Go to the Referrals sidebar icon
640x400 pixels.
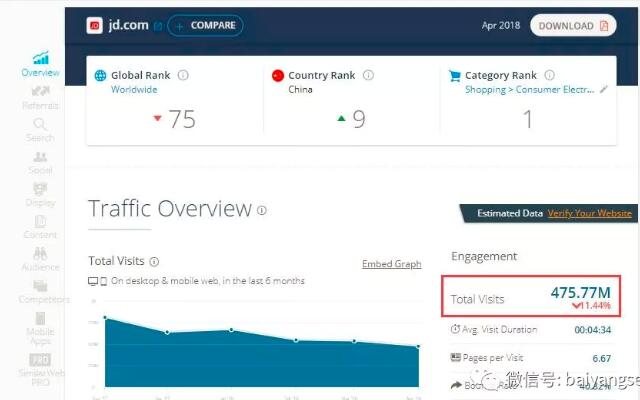click(40, 97)
